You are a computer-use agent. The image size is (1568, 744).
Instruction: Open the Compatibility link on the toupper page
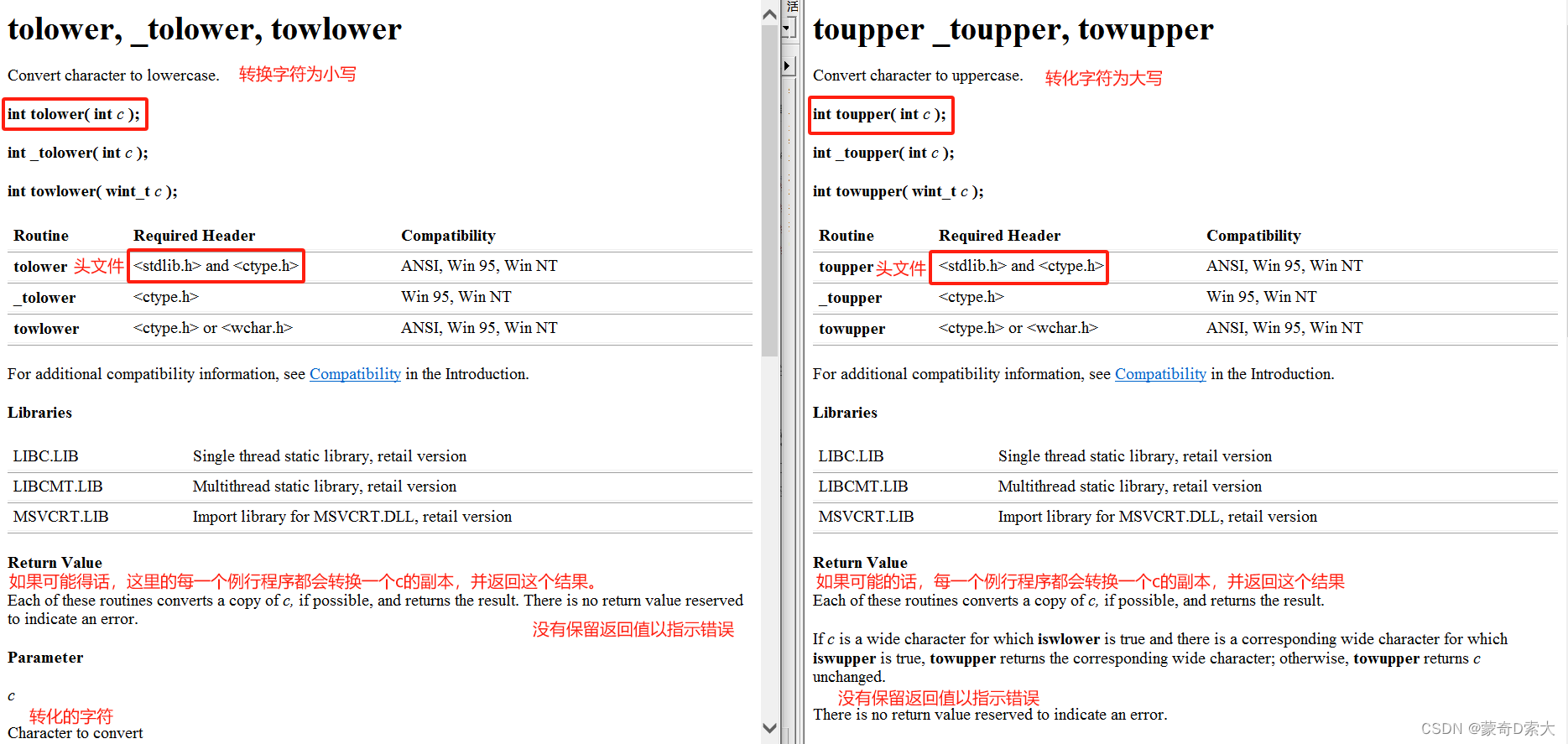click(1160, 374)
